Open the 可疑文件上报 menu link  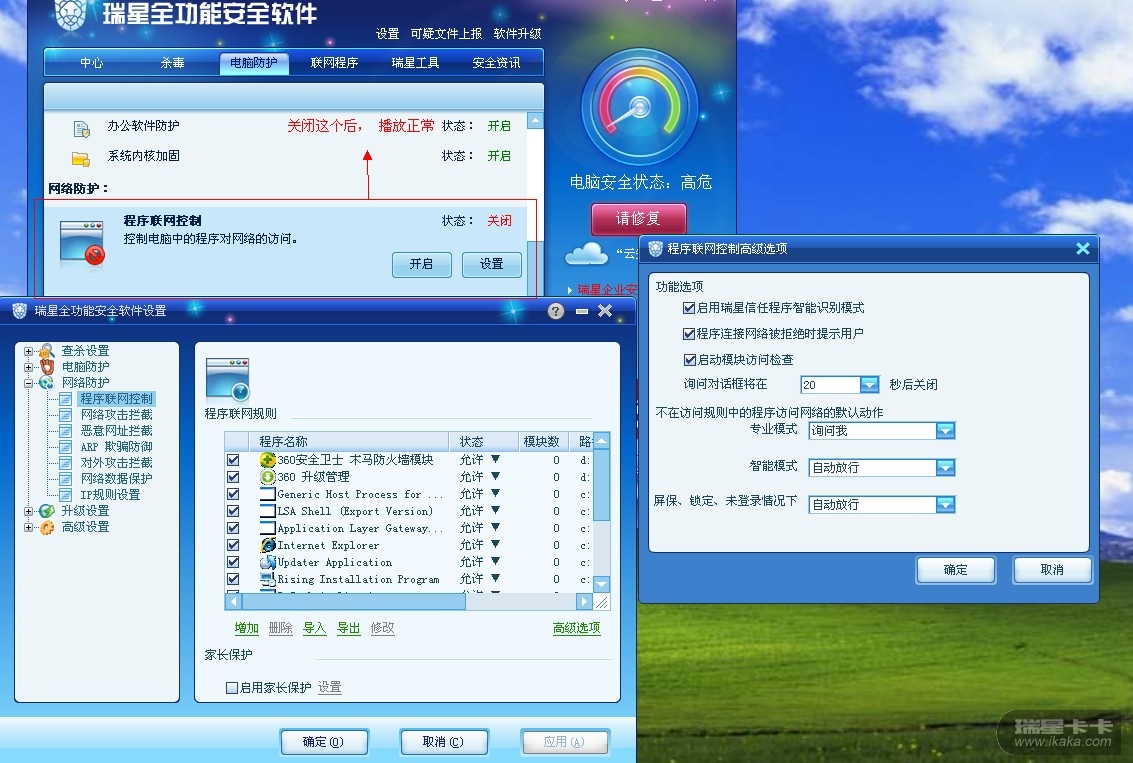pos(446,34)
